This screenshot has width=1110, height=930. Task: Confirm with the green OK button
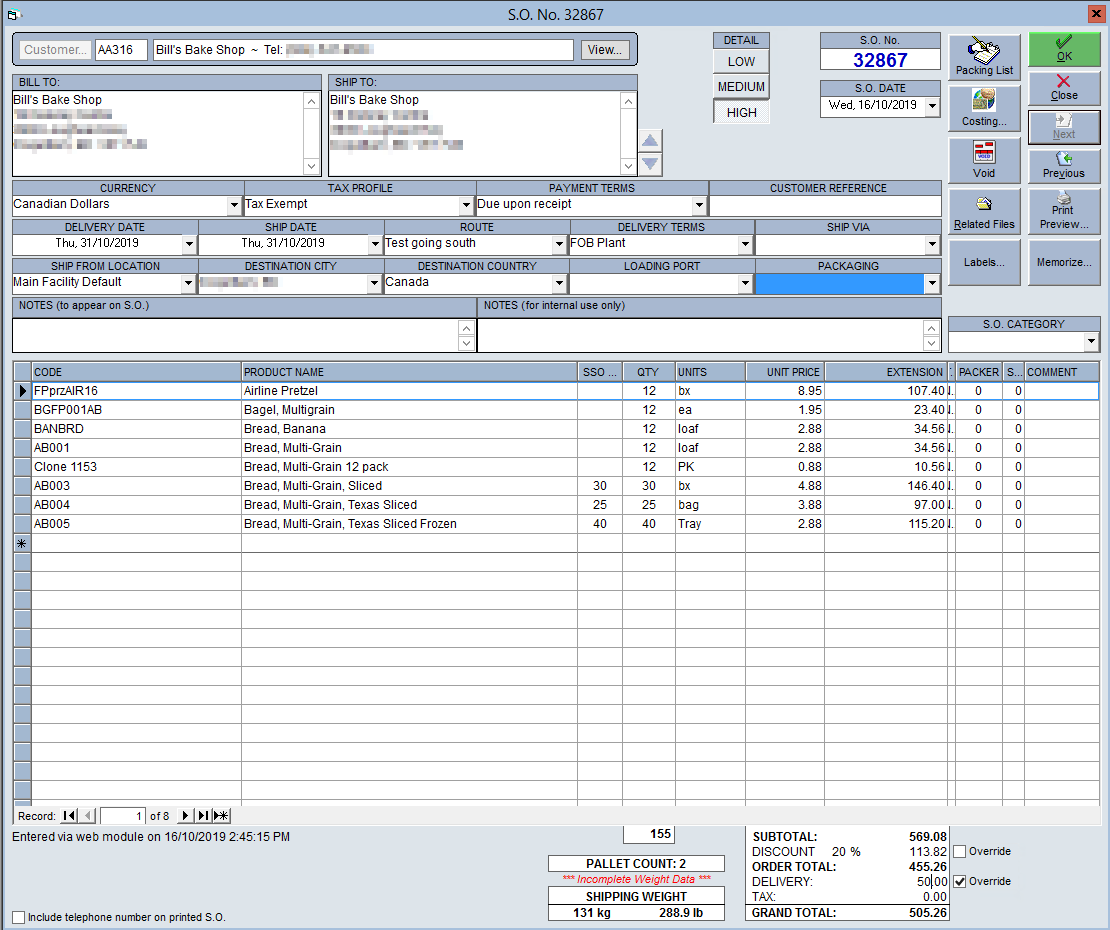pos(1064,50)
